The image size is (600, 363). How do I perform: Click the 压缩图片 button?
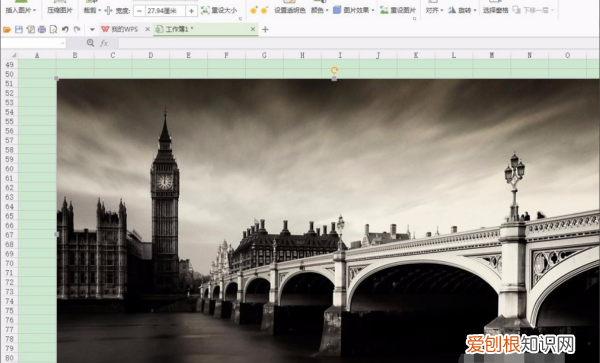tap(60, 10)
